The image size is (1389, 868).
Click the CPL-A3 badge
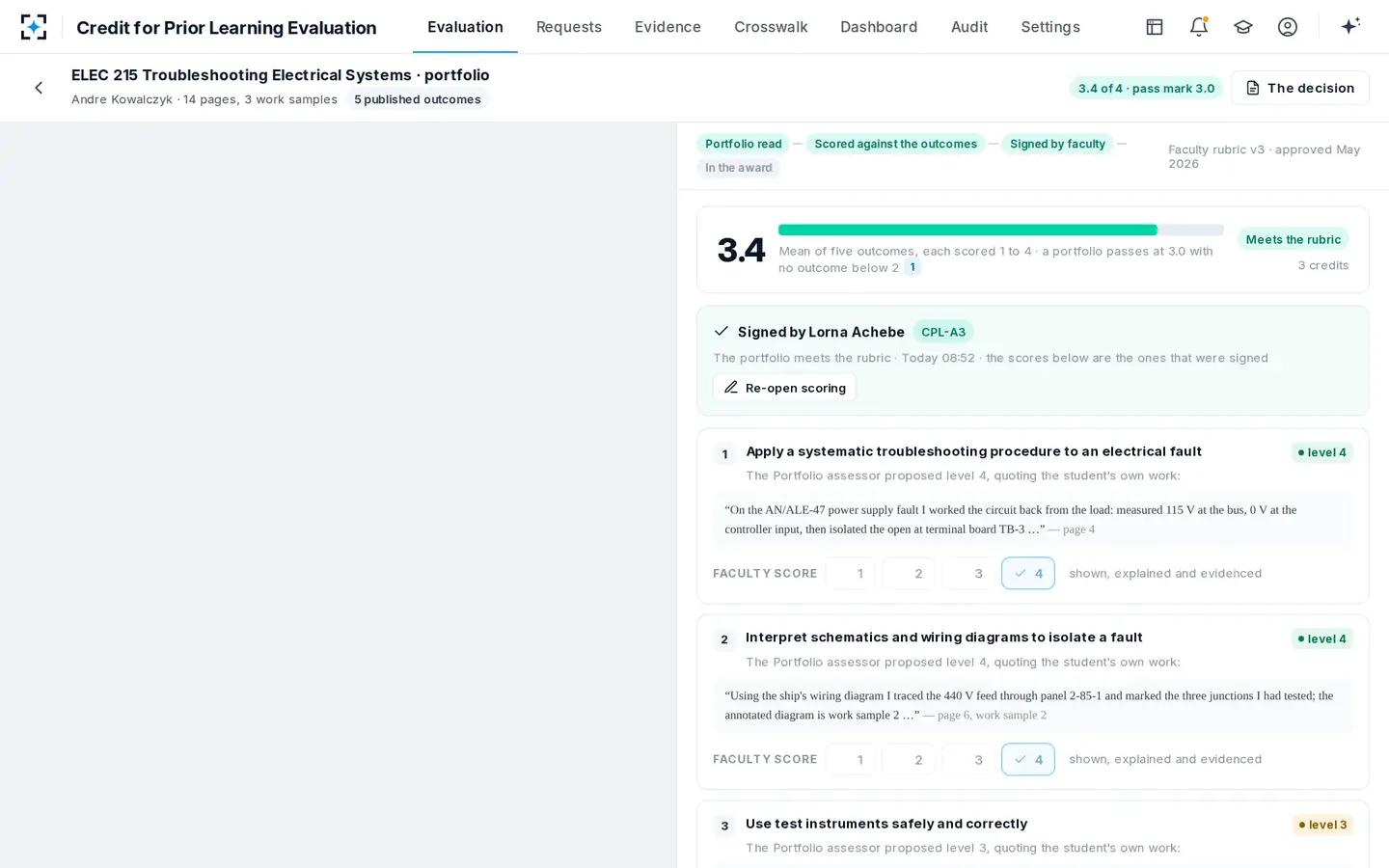pos(943,332)
